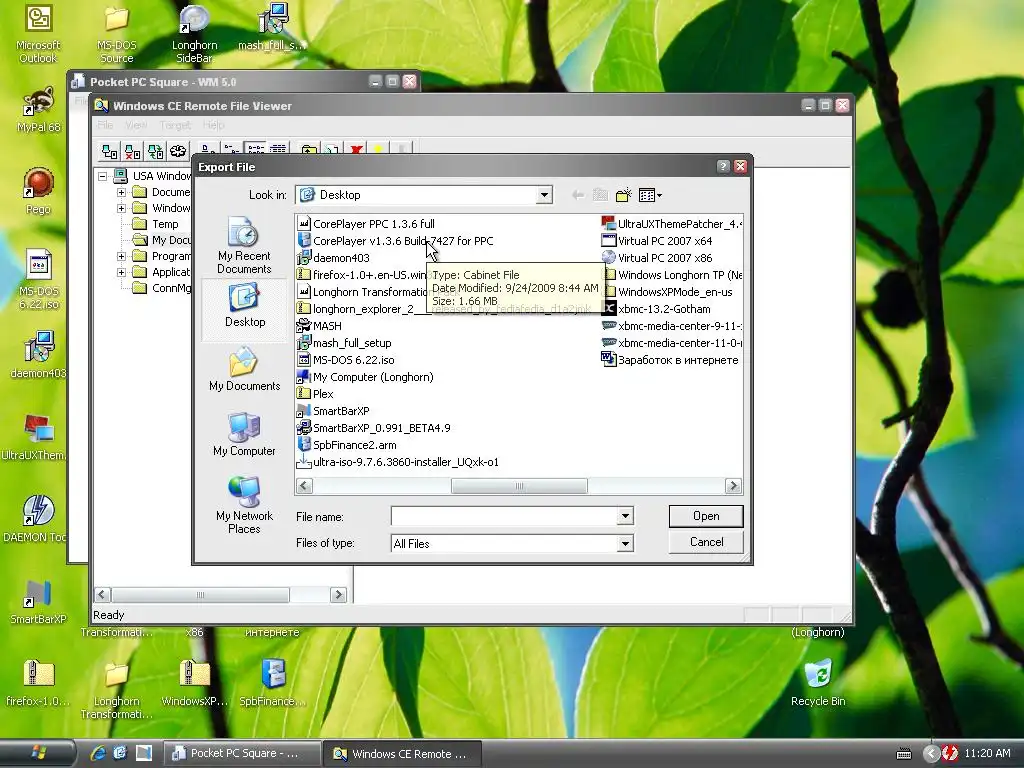Open the Files of type dropdown
The height and width of the screenshot is (768, 1024).
click(625, 543)
